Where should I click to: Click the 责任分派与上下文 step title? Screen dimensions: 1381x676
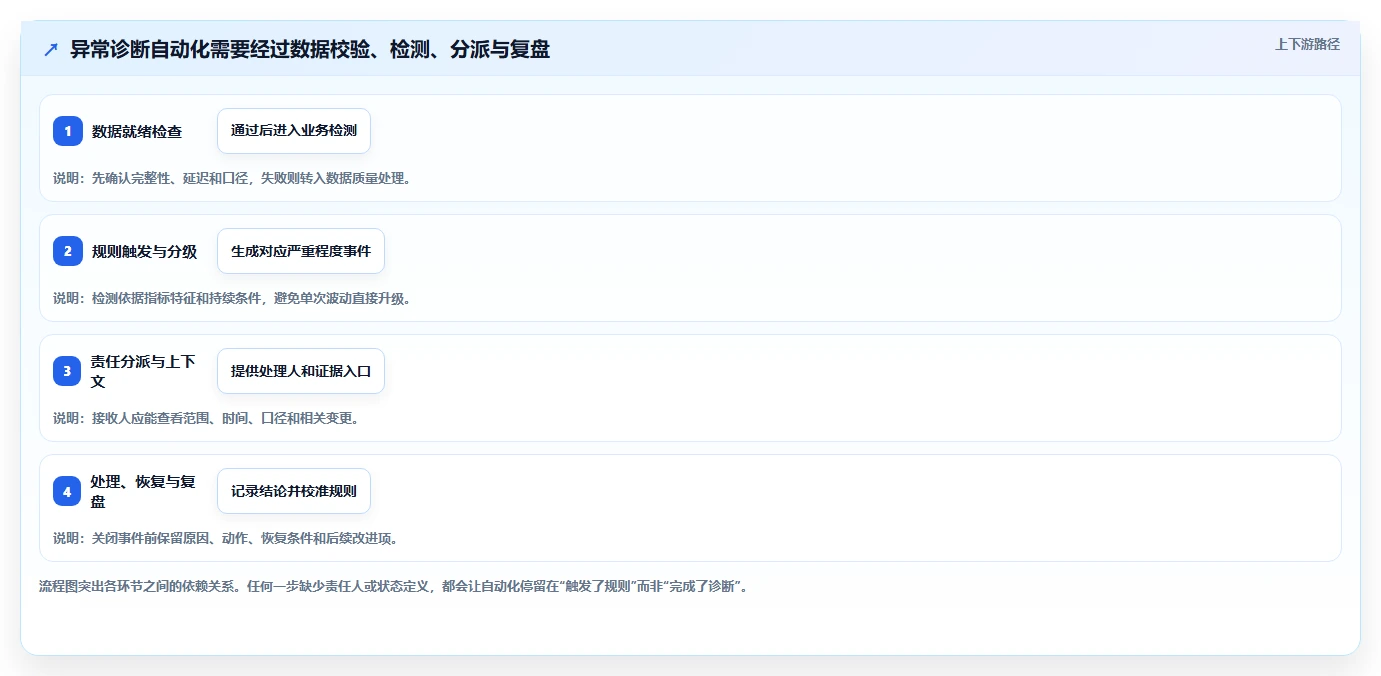[144, 371]
